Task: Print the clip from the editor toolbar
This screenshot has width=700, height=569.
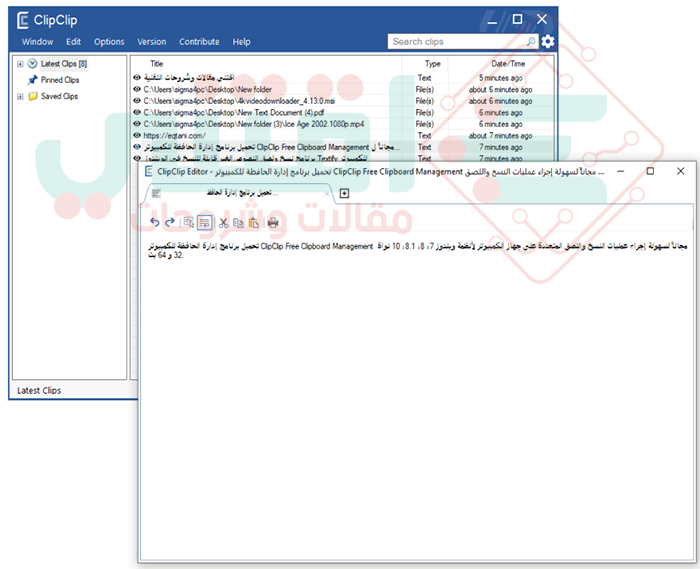Action: [273, 222]
